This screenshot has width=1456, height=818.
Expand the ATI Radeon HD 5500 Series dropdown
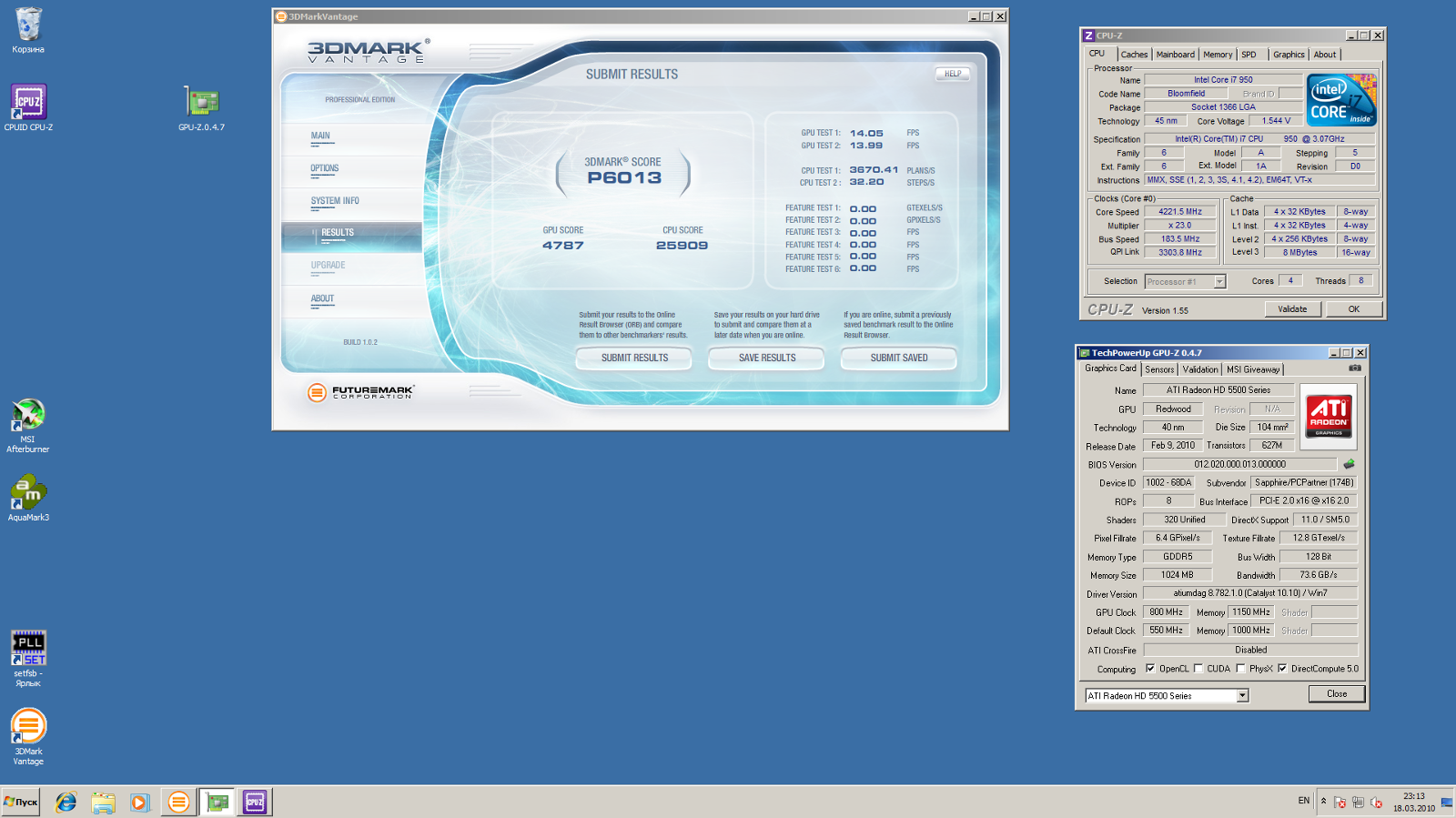(1242, 696)
